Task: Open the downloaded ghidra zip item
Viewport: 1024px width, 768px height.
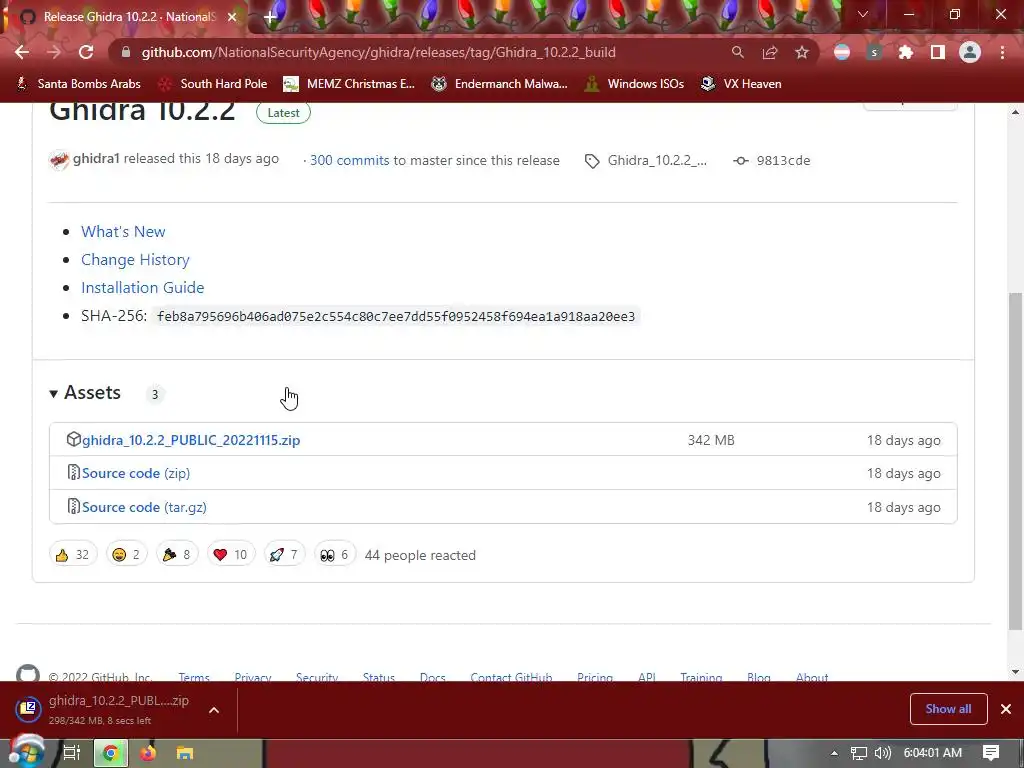Action: 104,709
